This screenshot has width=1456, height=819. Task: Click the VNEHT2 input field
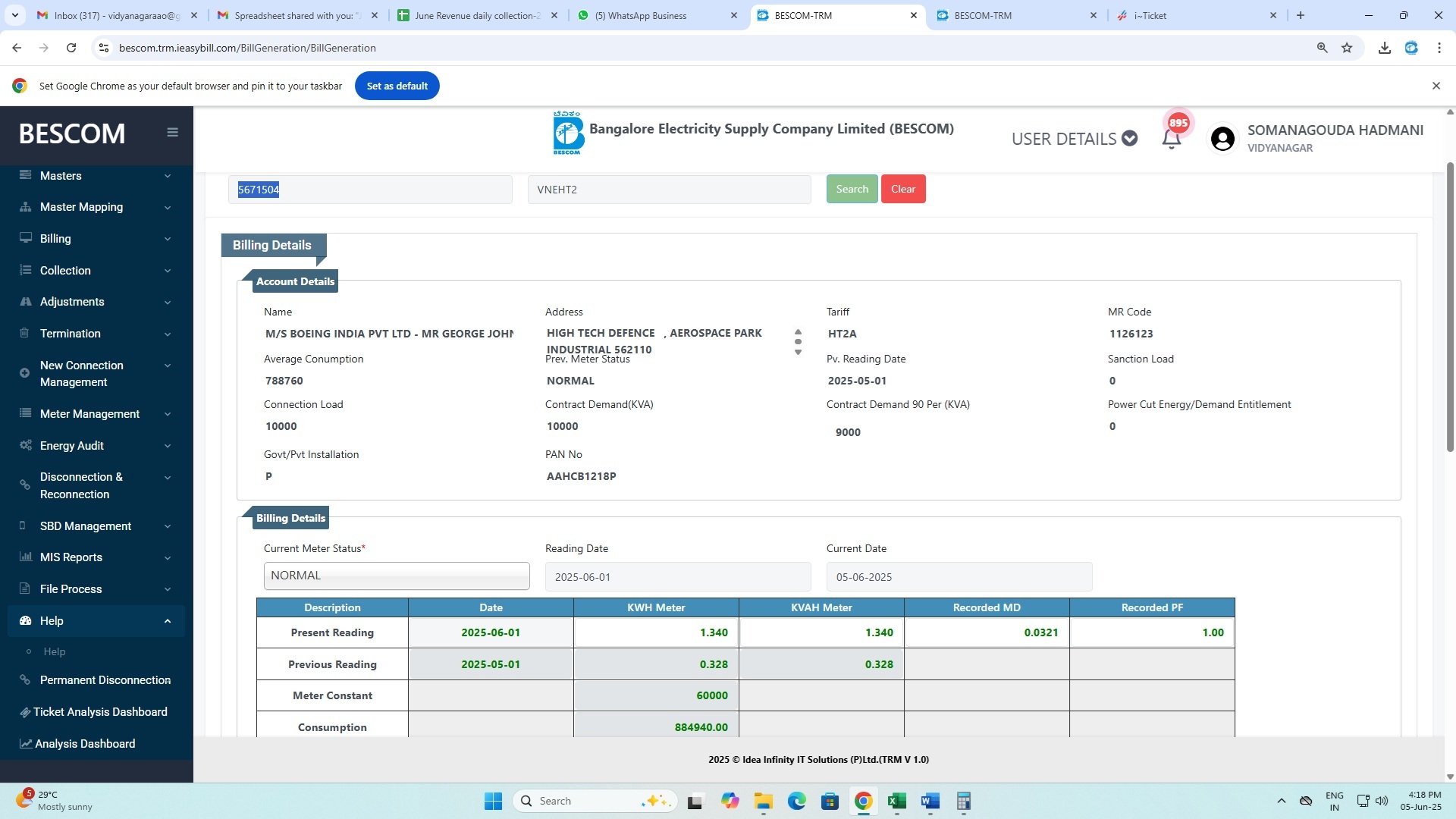[669, 190]
